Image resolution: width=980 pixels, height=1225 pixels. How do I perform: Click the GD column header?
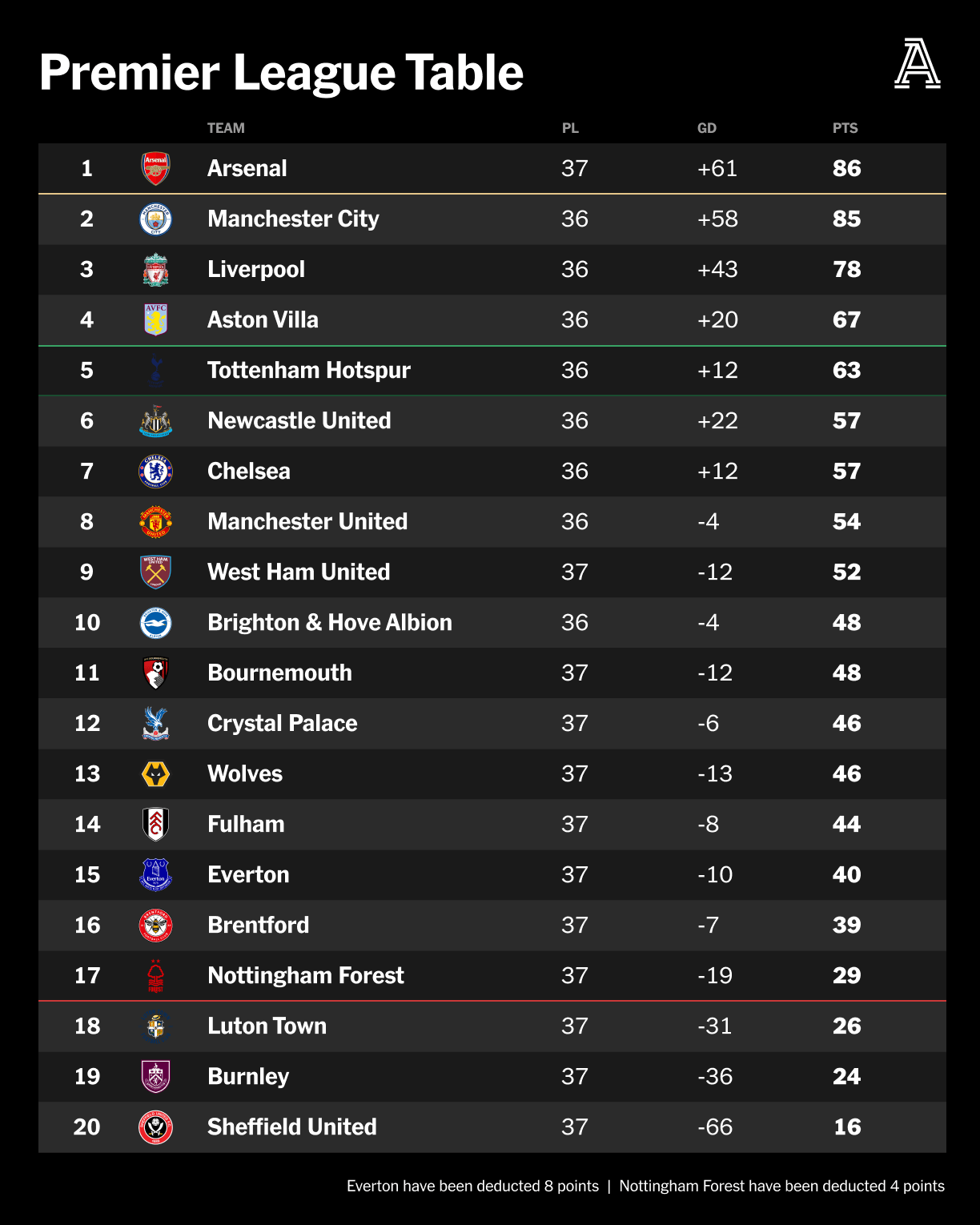coord(706,128)
